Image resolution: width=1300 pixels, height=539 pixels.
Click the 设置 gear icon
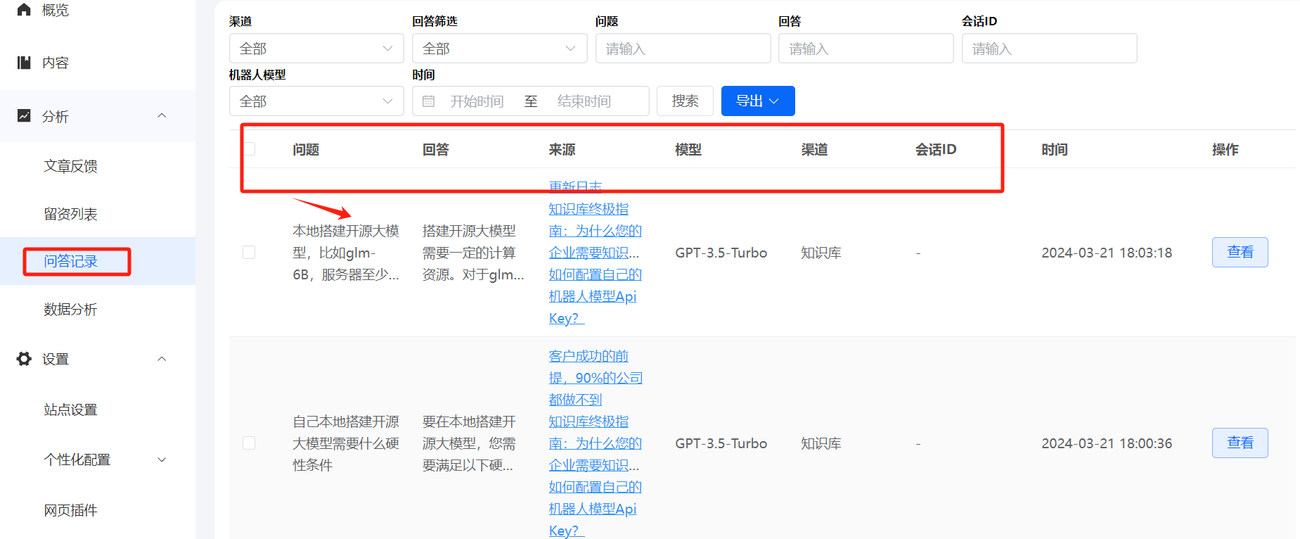(24, 359)
